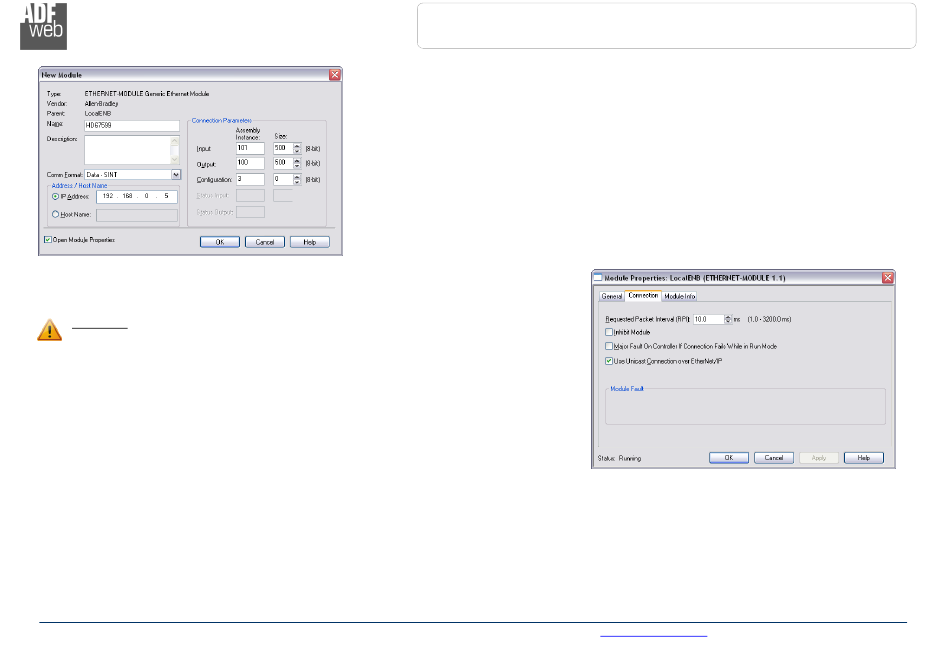Click the ADFweb logo in the header
Image resolution: width=950 pixels, height=654 pixels.
coord(42,26)
